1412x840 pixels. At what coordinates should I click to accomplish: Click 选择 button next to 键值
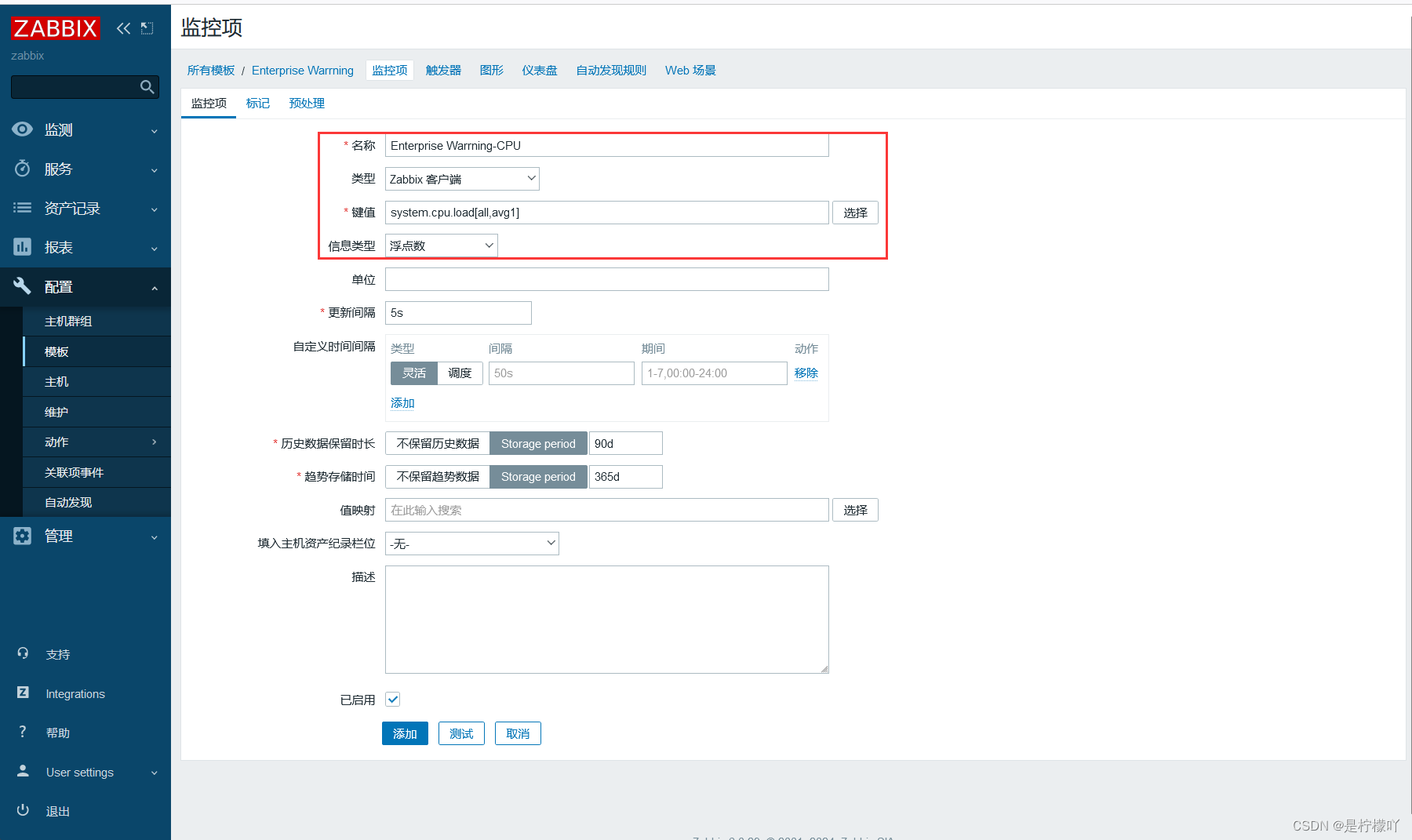855,213
